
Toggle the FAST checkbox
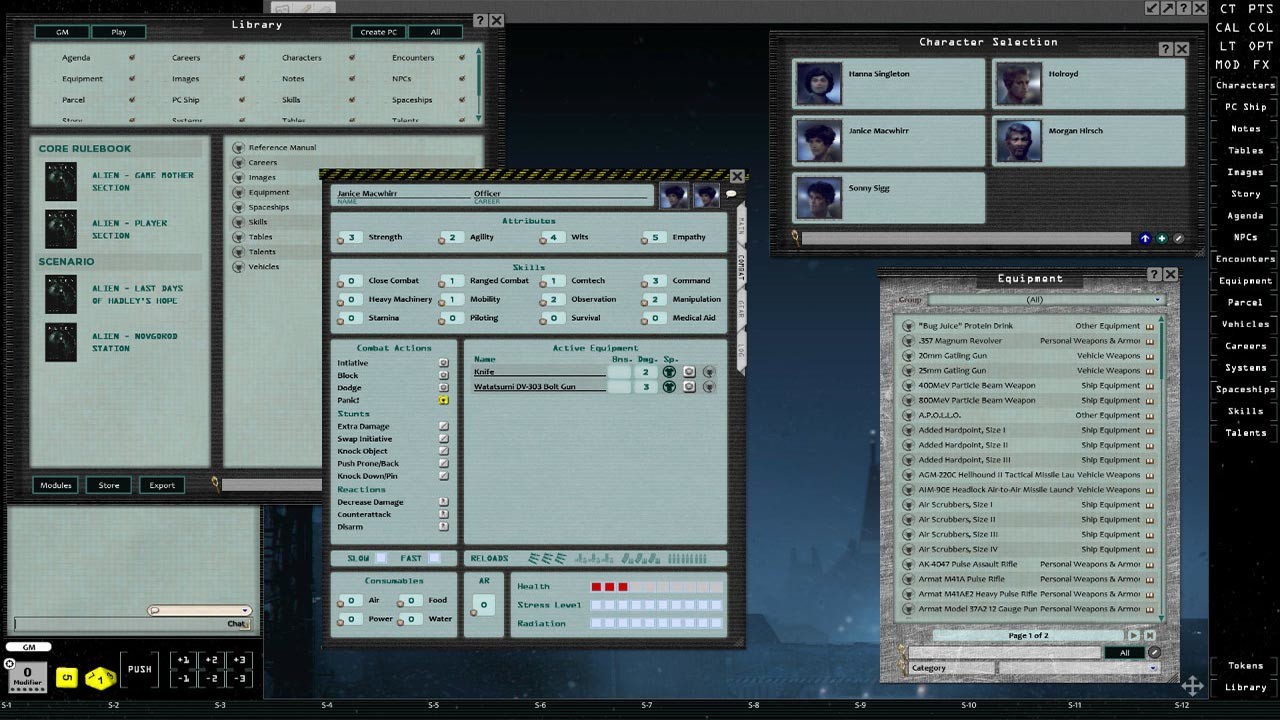click(x=433, y=557)
